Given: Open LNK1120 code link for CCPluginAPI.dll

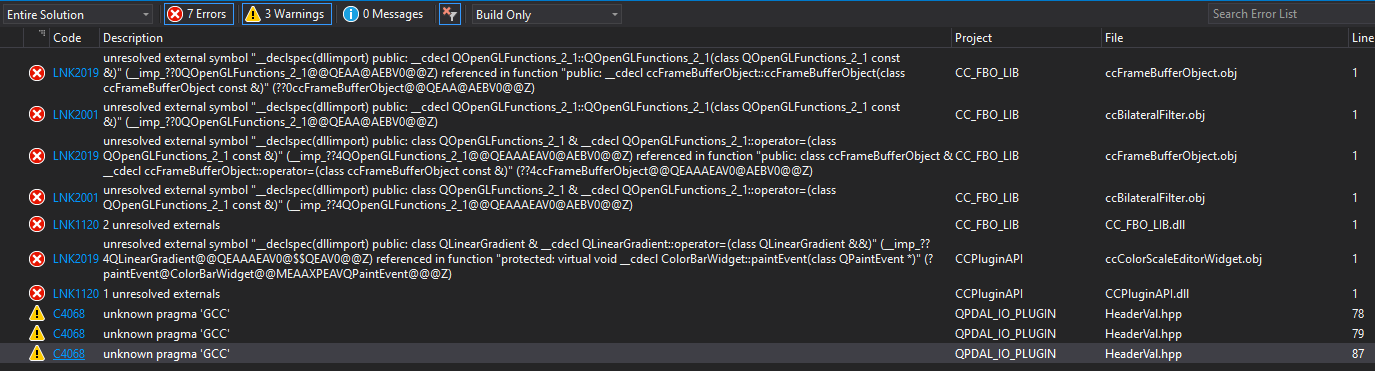Looking at the screenshot, I should 76,294.
